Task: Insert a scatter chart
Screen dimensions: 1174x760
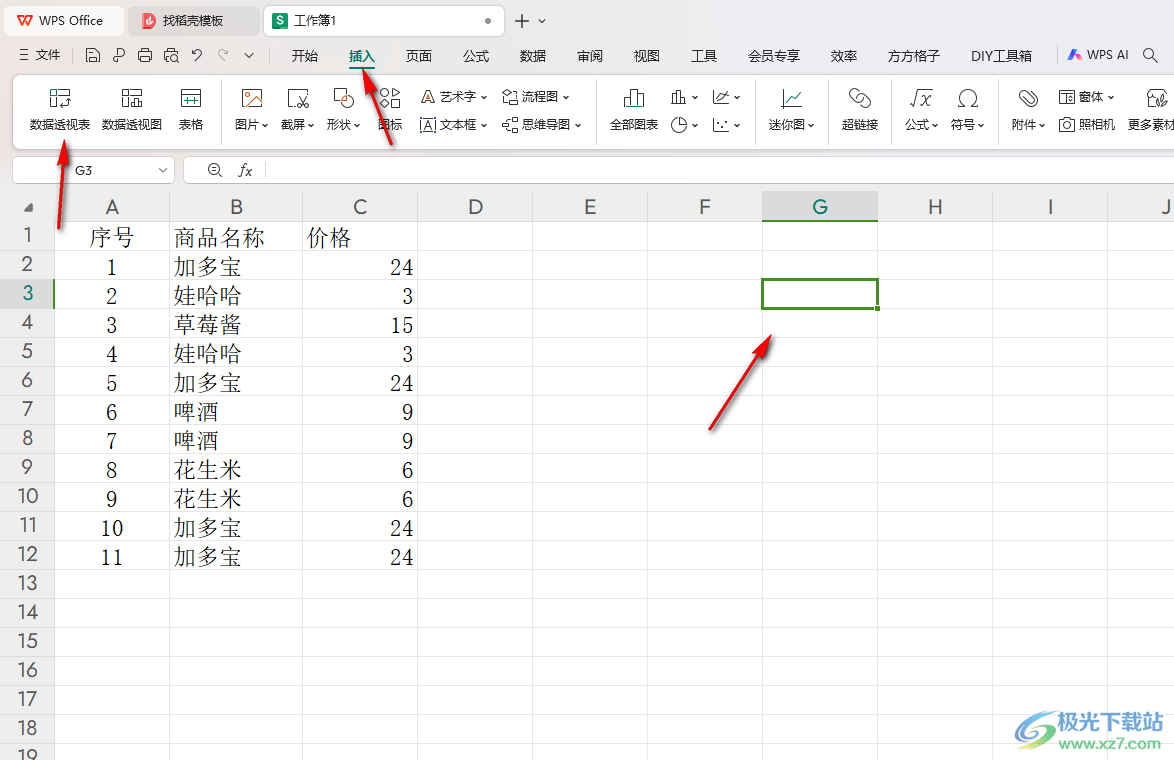Action: [721, 125]
